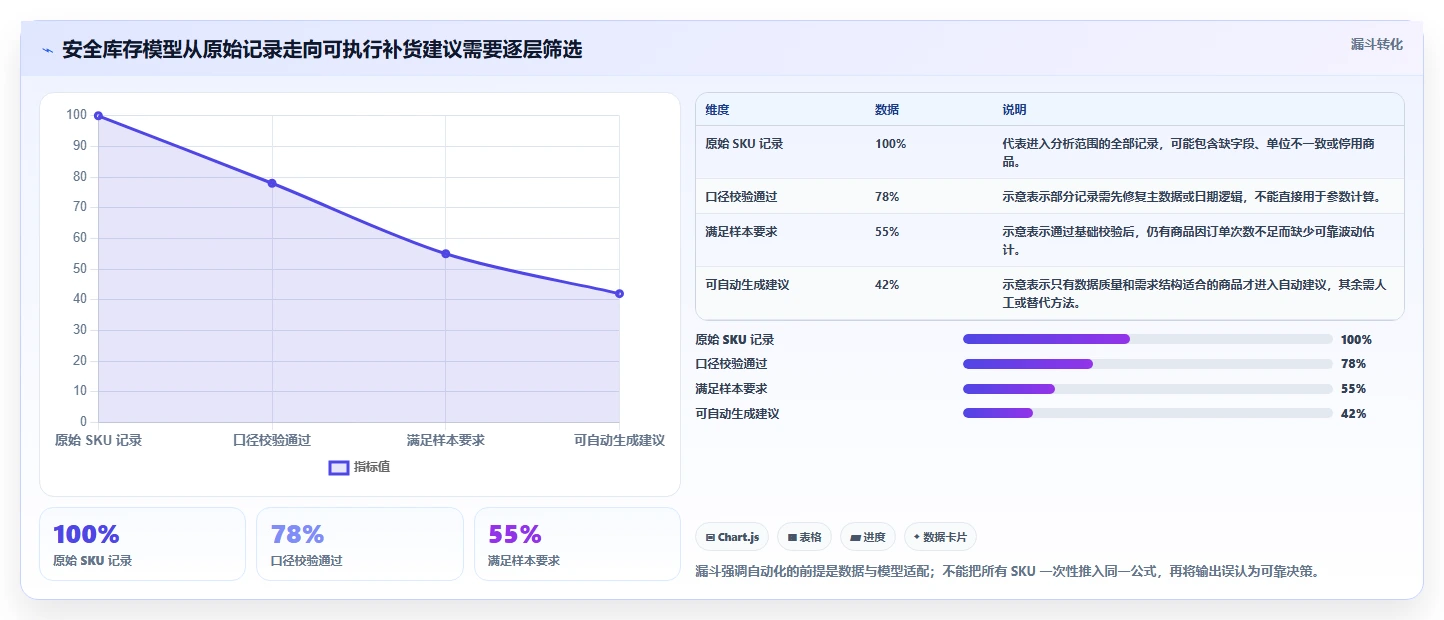This screenshot has width=1444, height=620.
Task: Click the 55% value in the table
Action: pos(887,232)
